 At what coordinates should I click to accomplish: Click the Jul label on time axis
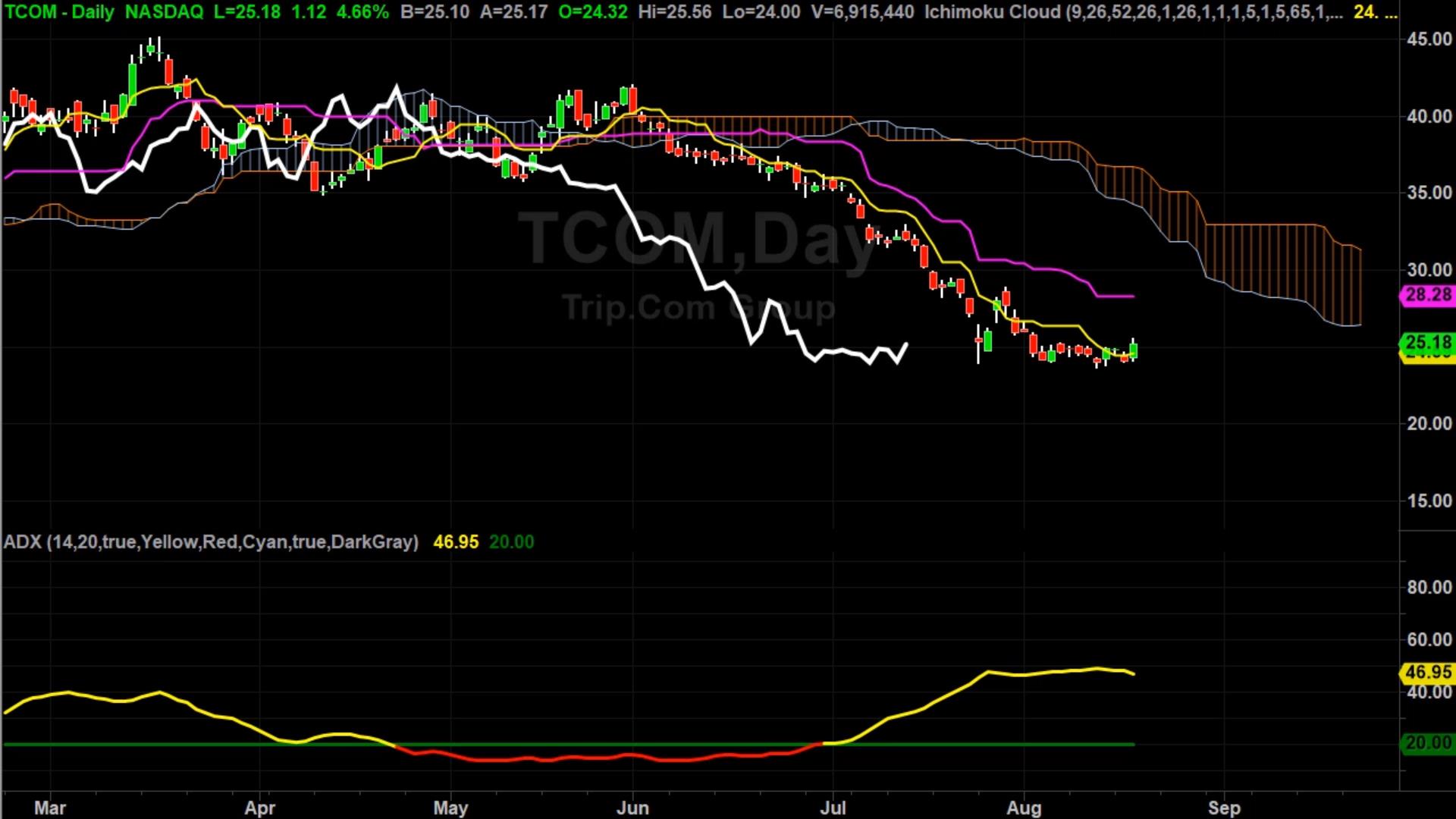833,808
